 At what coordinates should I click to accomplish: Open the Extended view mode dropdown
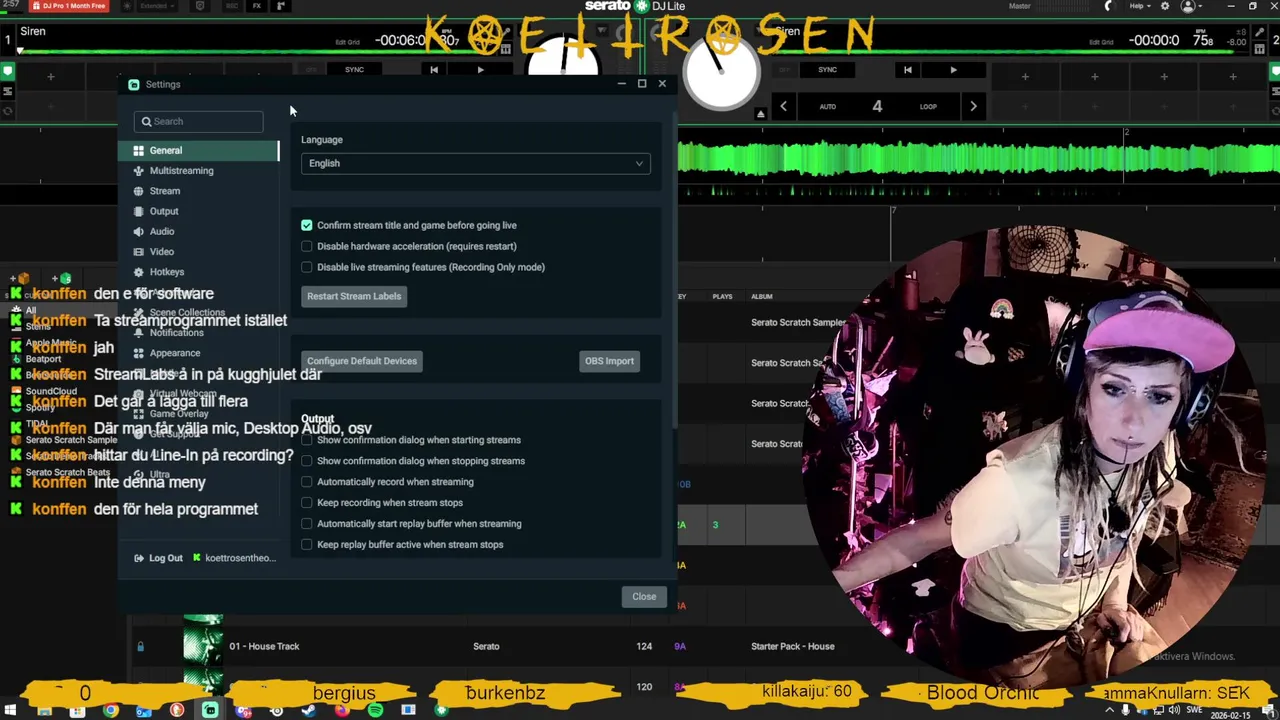pyautogui.click(x=156, y=6)
